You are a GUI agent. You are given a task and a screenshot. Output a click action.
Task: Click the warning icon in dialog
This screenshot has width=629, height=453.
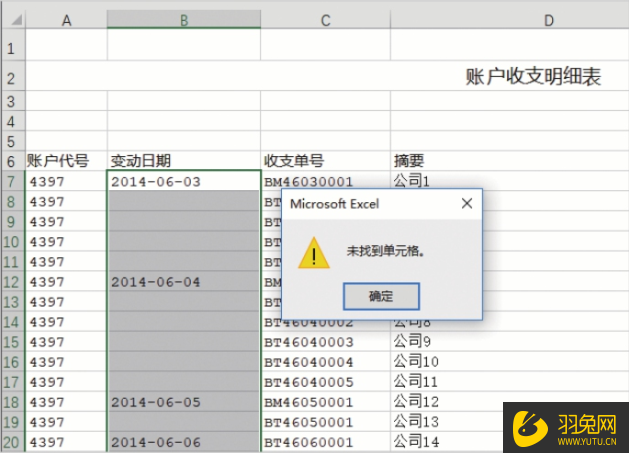(314, 253)
